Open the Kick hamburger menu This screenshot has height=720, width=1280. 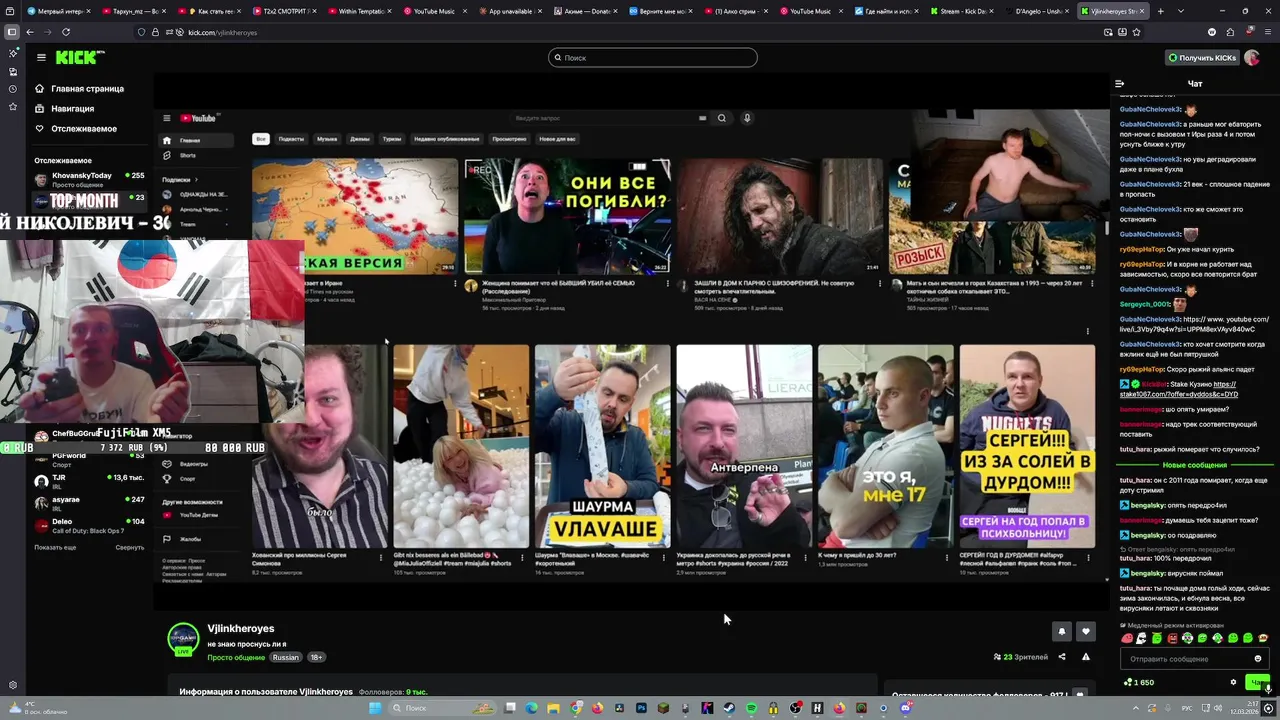click(x=41, y=57)
